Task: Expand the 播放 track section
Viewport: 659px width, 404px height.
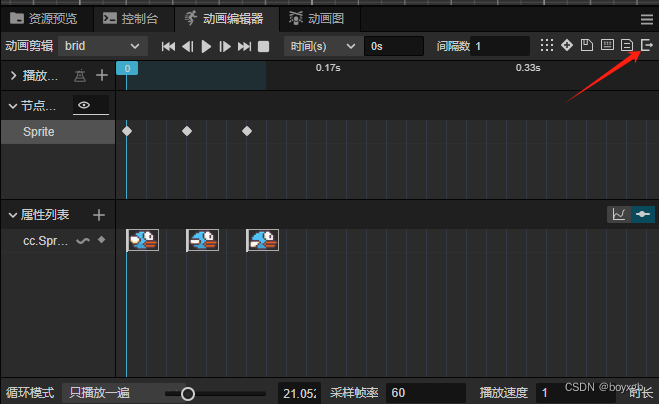Action: [13, 76]
